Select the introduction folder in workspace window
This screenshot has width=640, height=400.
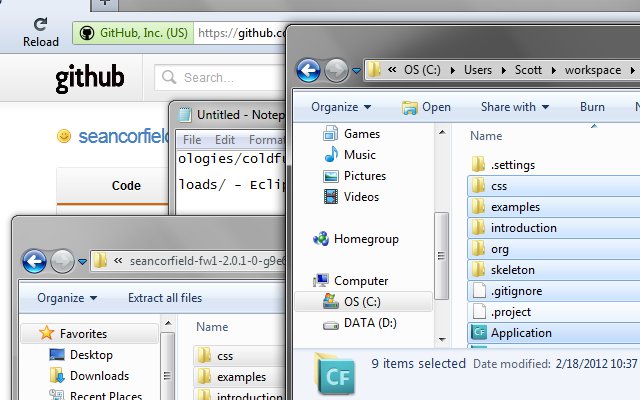[x=553, y=228]
